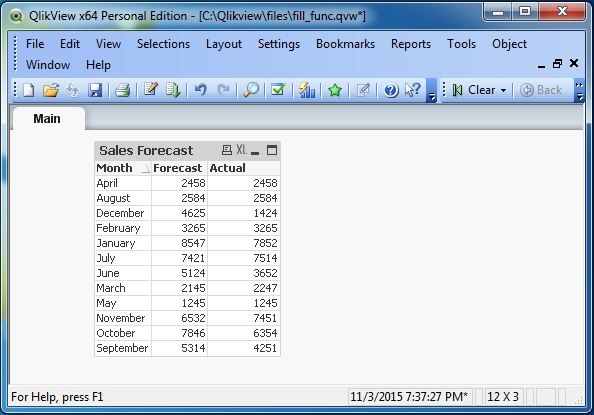Click the Reload script icon
This screenshot has height=415, width=594.
tap(173, 90)
